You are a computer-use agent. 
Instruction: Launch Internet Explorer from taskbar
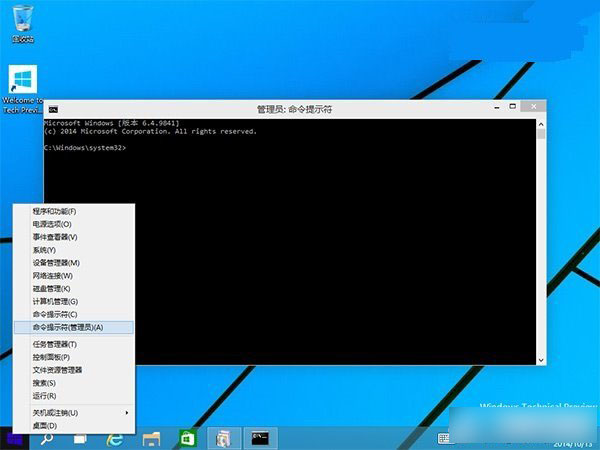click(x=115, y=438)
